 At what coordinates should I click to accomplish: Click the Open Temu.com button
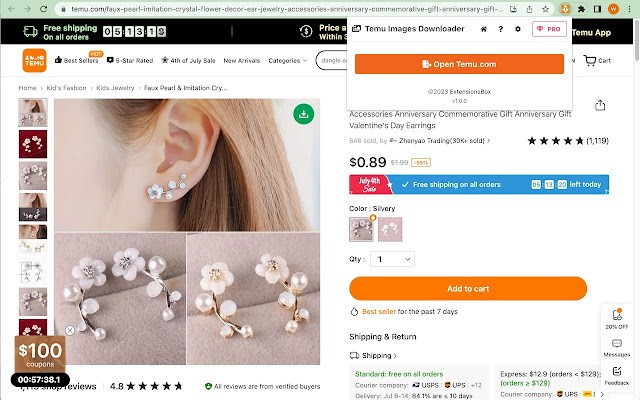pos(459,64)
